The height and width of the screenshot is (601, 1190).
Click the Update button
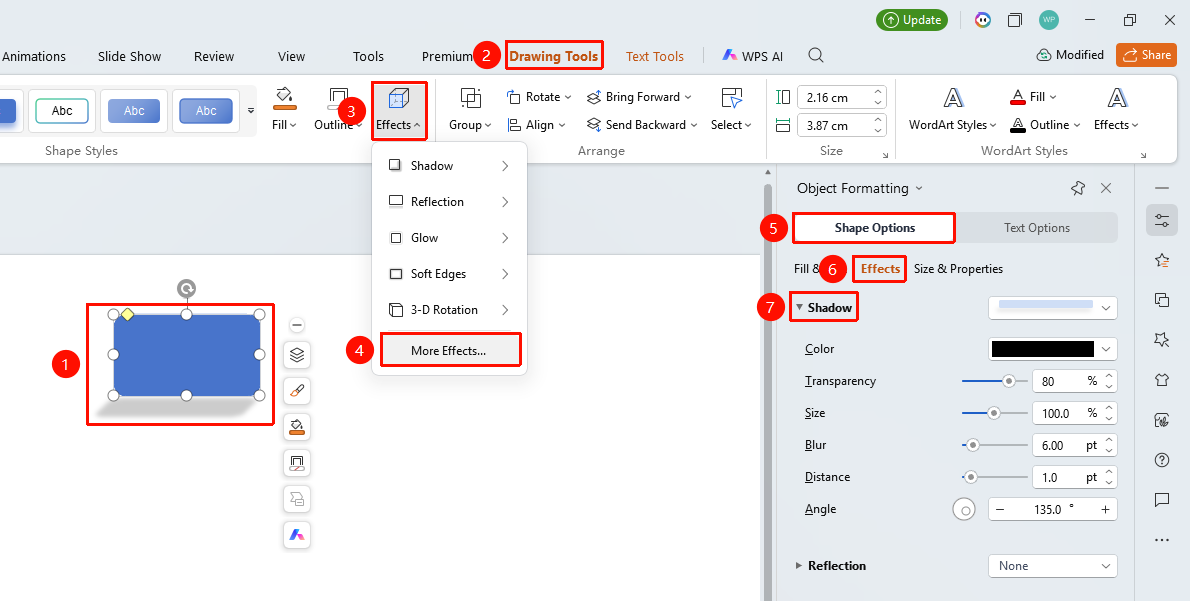912,20
